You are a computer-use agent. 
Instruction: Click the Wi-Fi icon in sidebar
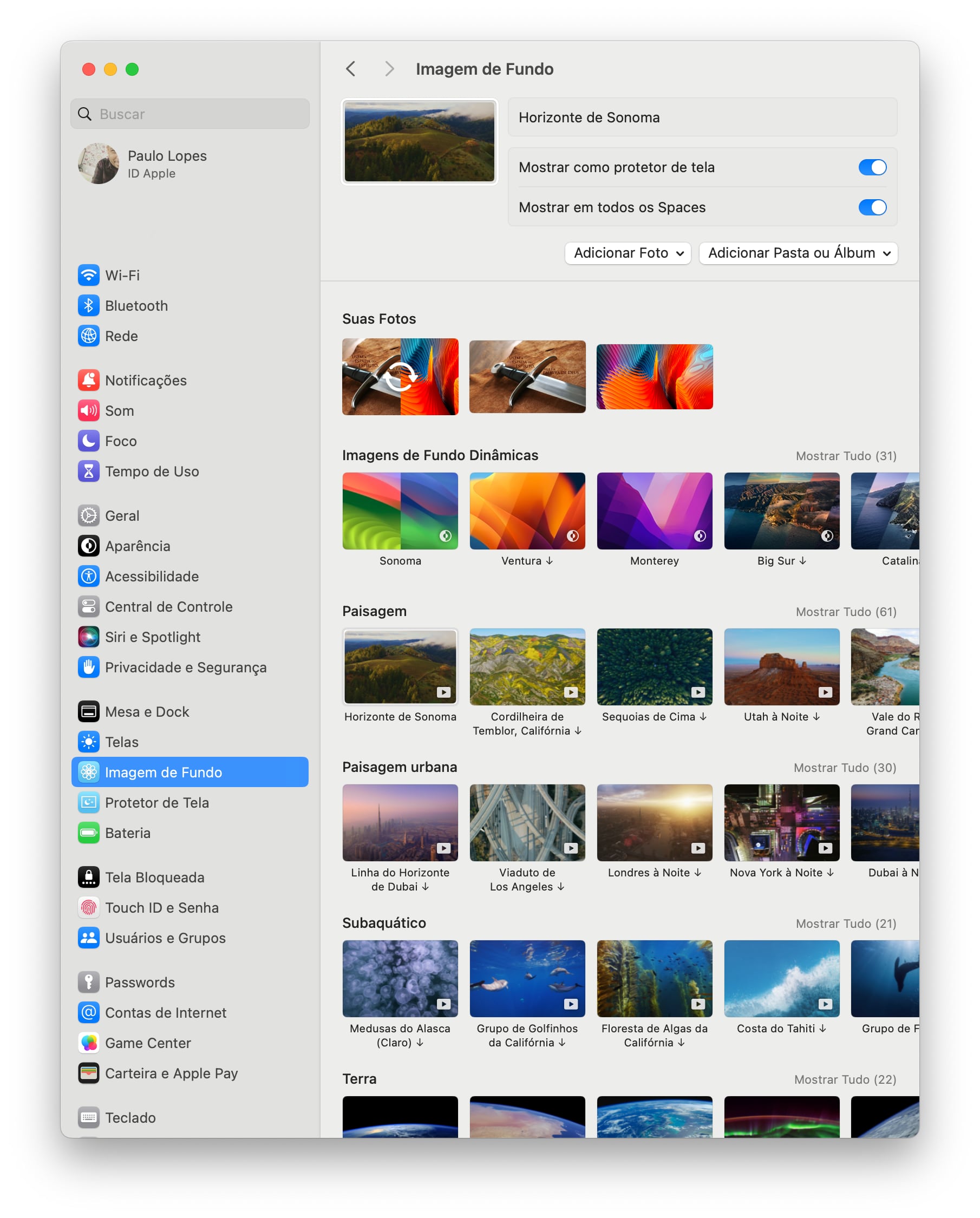[x=89, y=275]
